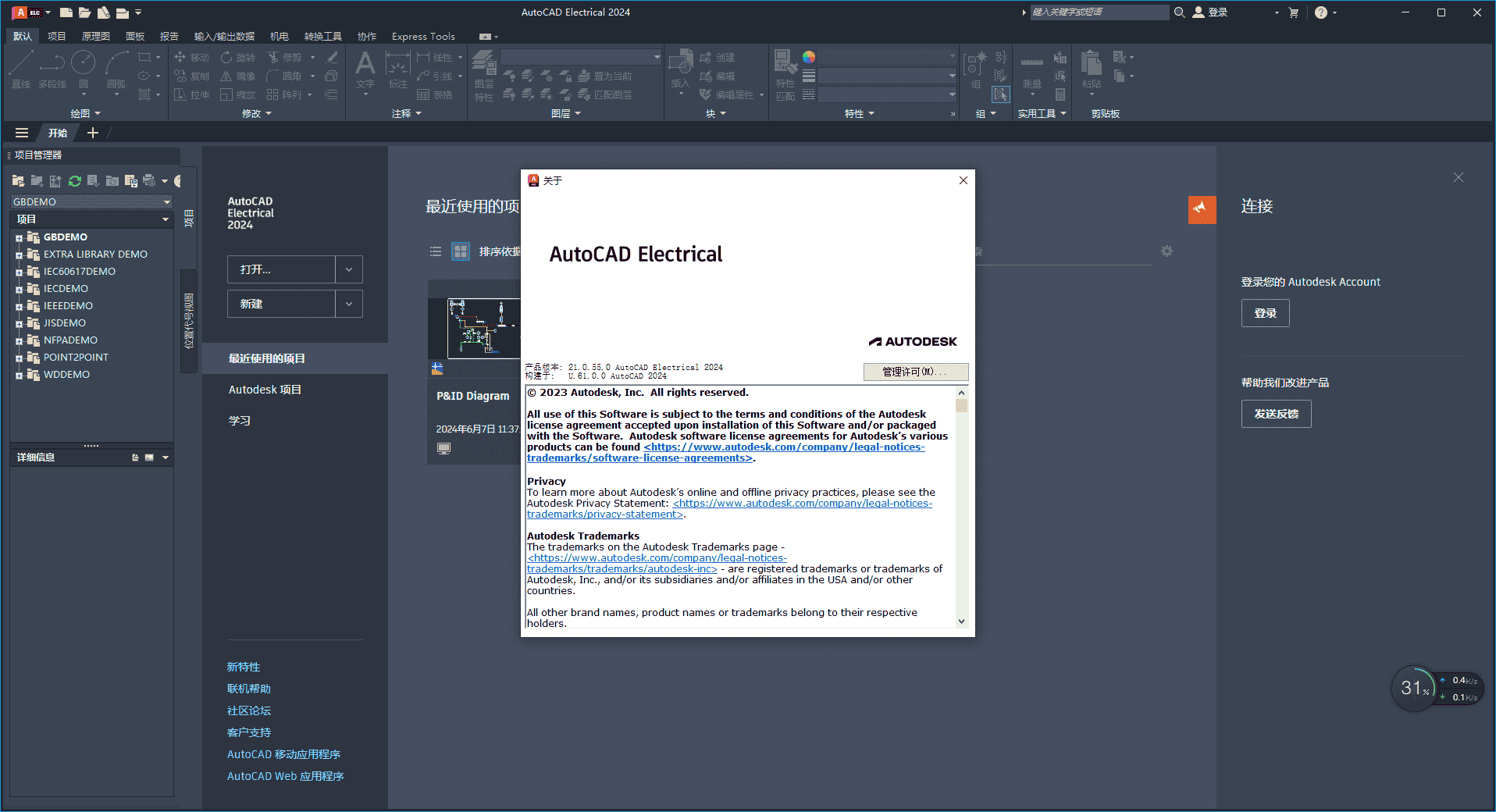Click the 管理许可(M) button in the About dialog
The width and height of the screenshot is (1496, 812).
tap(915, 372)
